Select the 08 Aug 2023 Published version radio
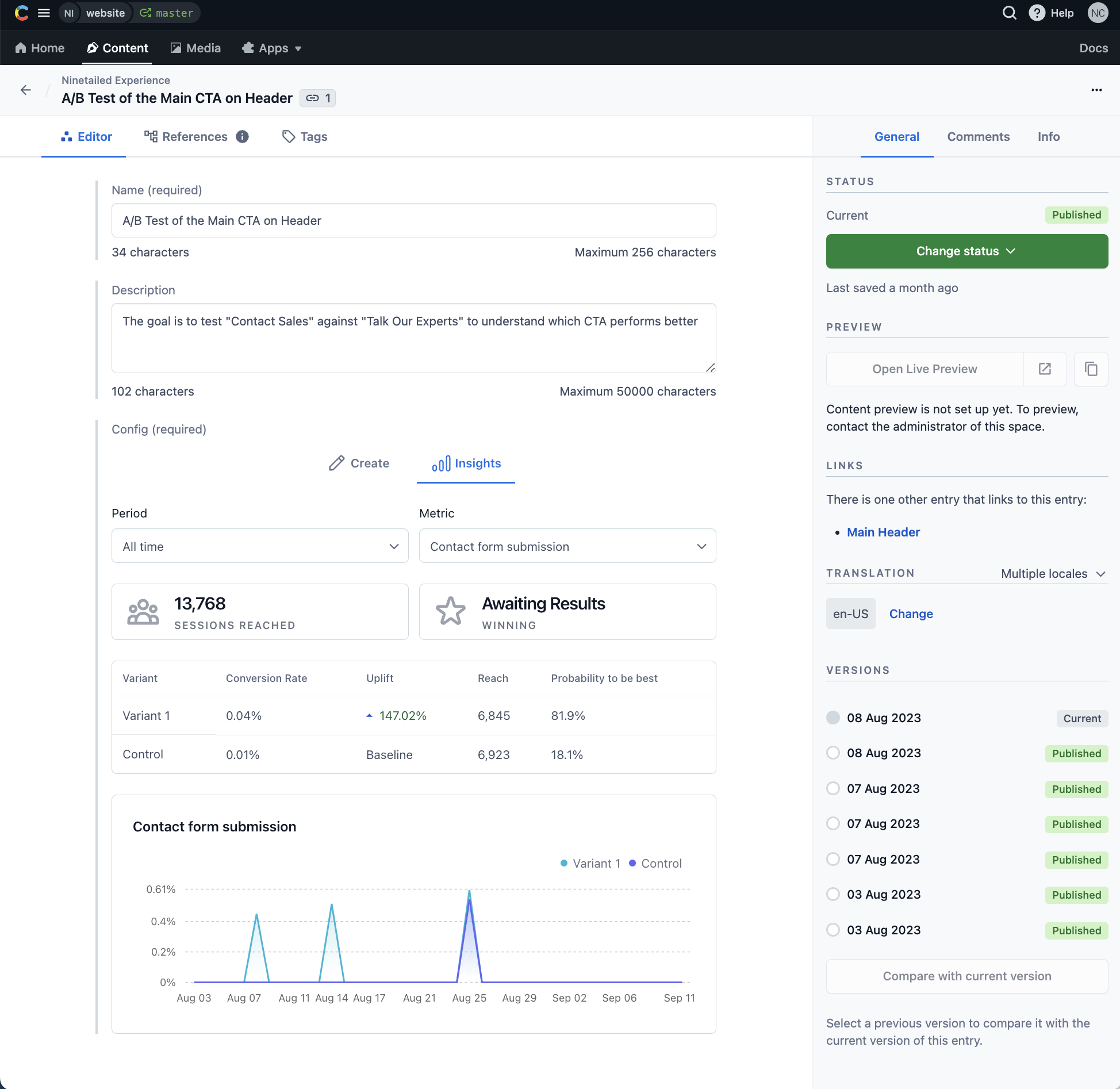The width and height of the screenshot is (1120, 1089). tap(833, 753)
